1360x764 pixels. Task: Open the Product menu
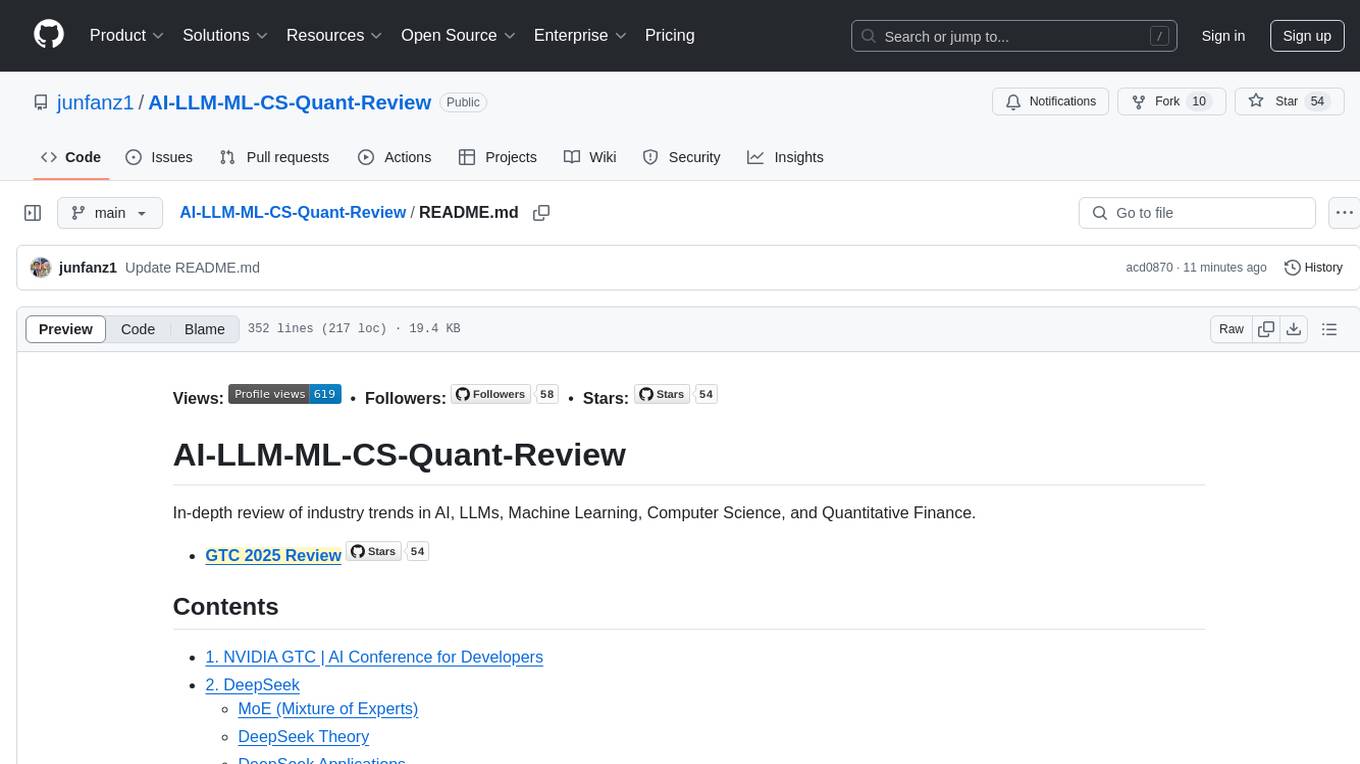127,35
